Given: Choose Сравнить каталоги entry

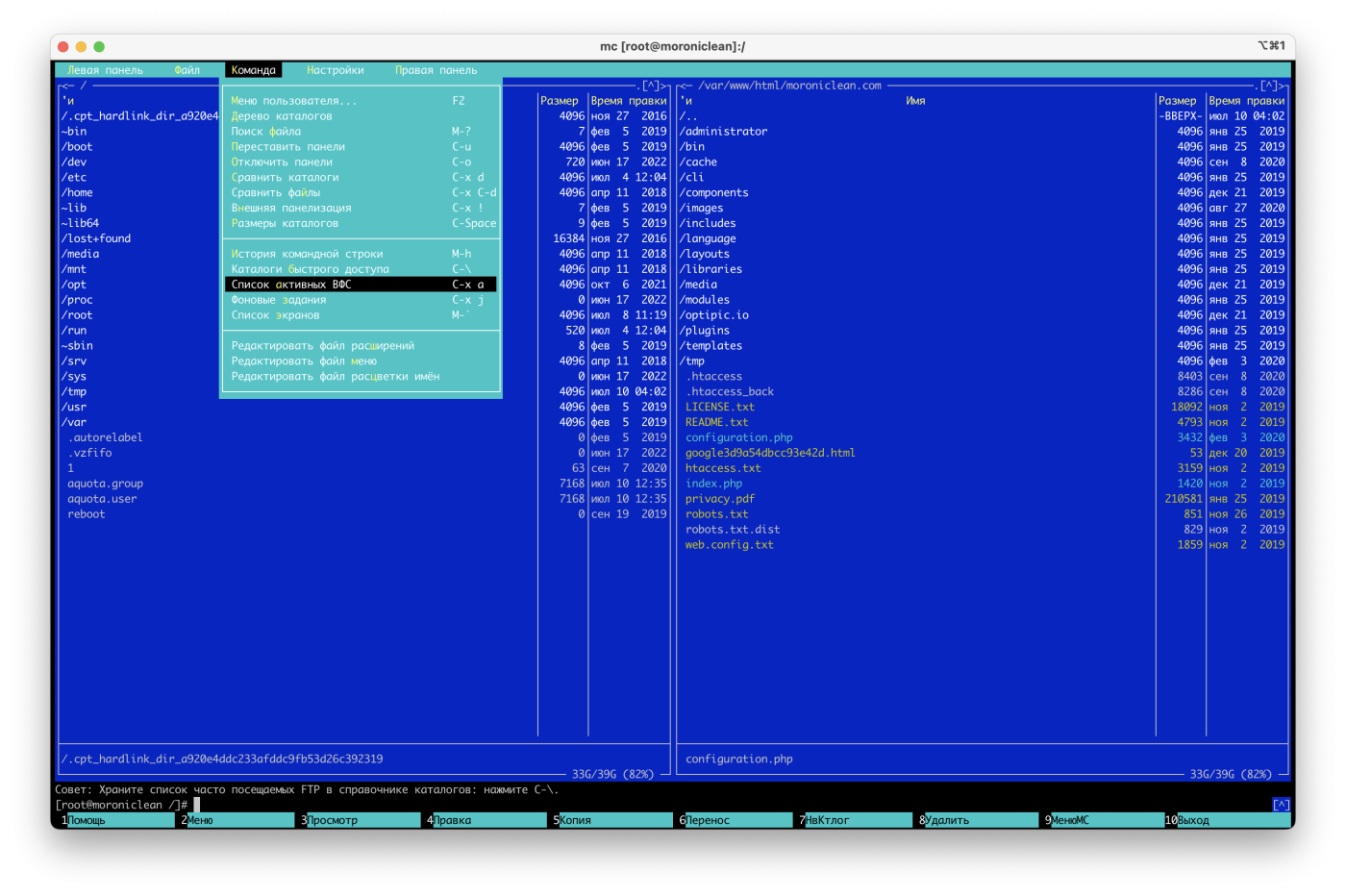Looking at the screenshot, I should pos(361,178).
